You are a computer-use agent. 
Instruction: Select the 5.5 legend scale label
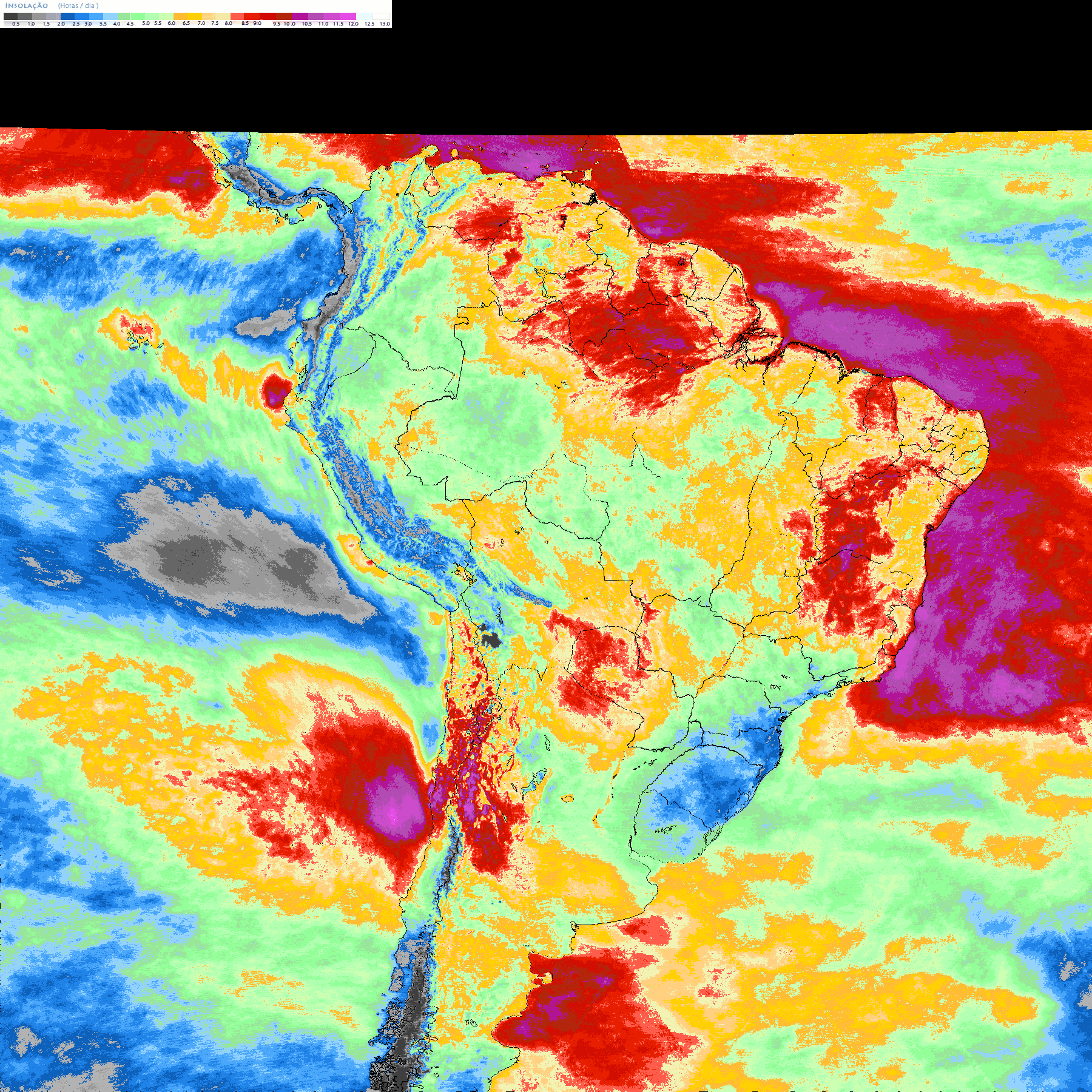[x=158, y=23]
